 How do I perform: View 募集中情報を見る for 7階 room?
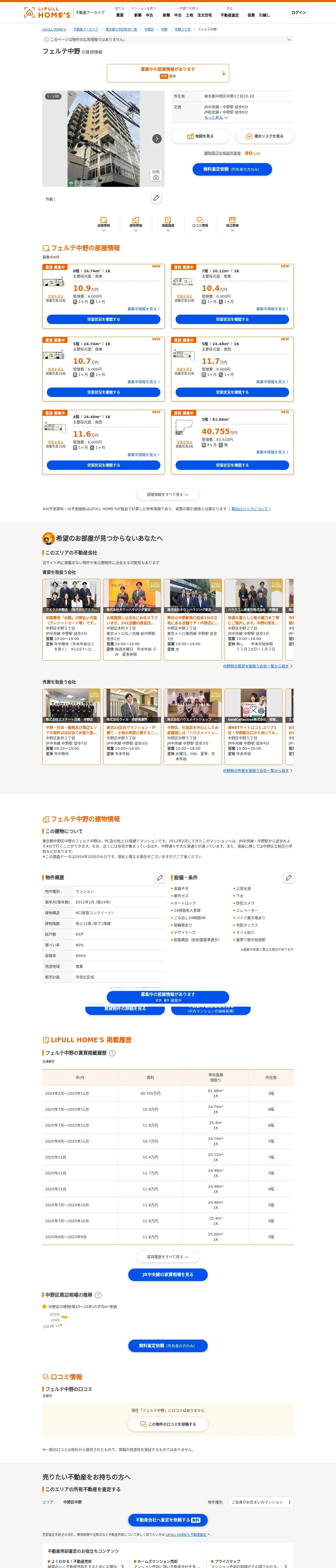tap(272, 309)
